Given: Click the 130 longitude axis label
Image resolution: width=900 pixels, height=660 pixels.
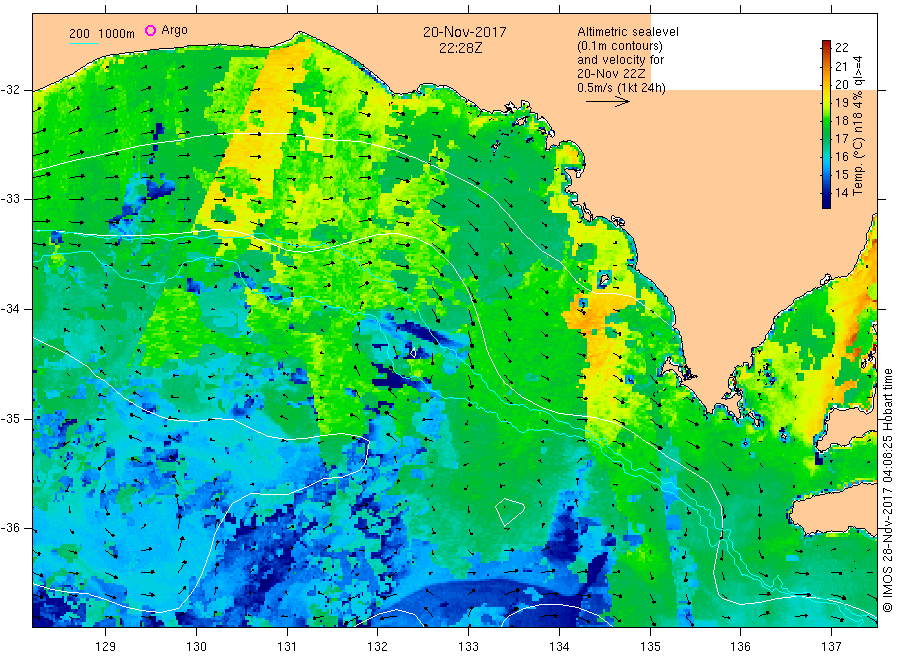Looking at the screenshot, I should coord(196,646).
